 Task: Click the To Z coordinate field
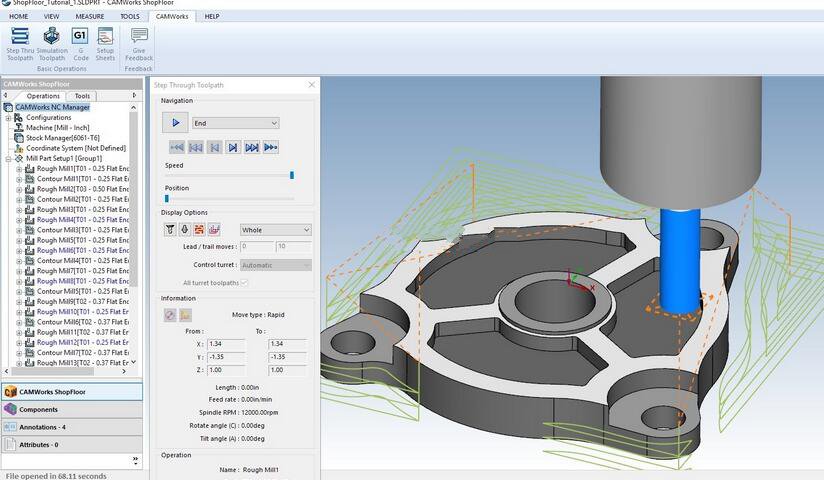click(287, 370)
